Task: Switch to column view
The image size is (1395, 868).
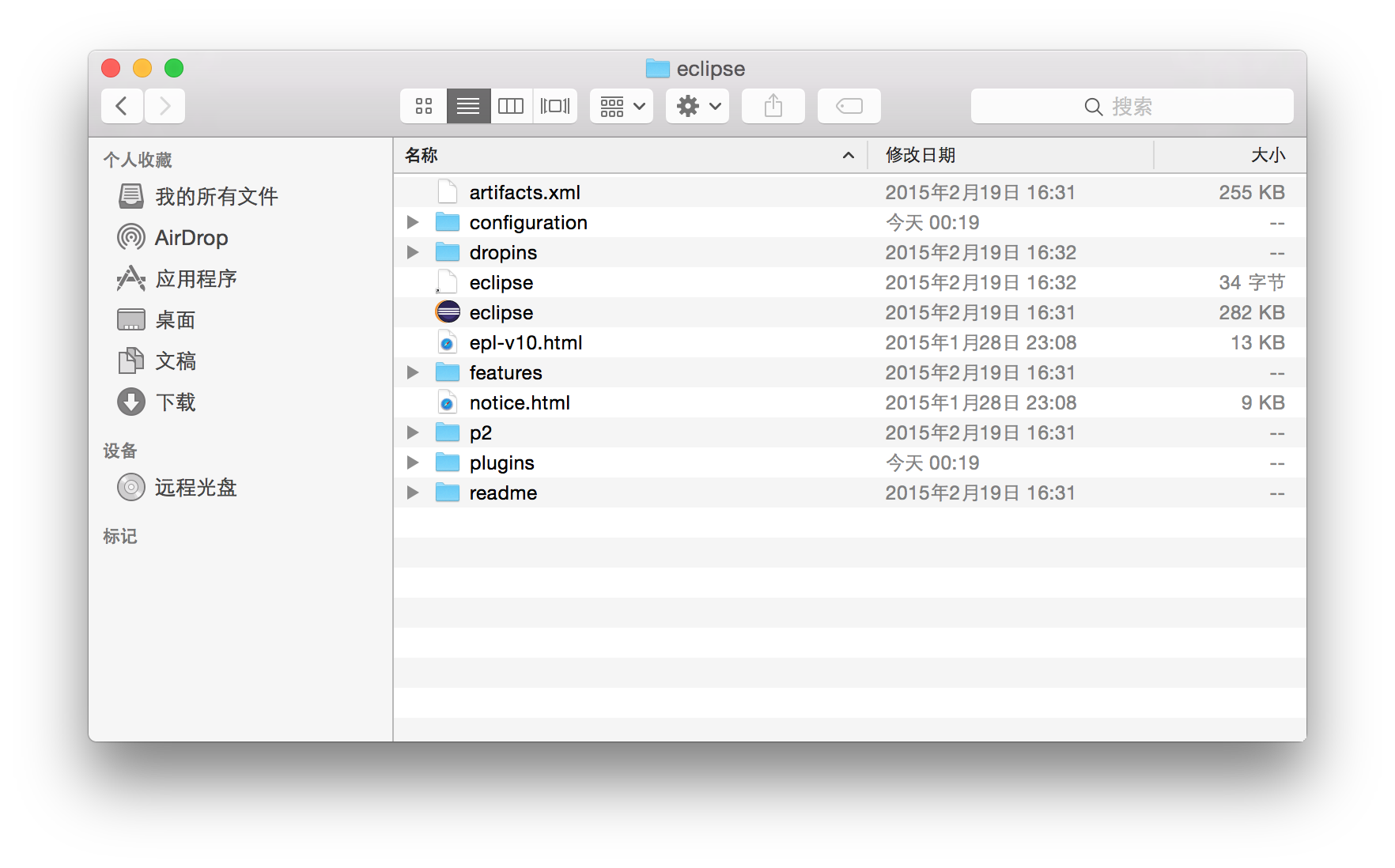Action: click(x=511, y=106)
